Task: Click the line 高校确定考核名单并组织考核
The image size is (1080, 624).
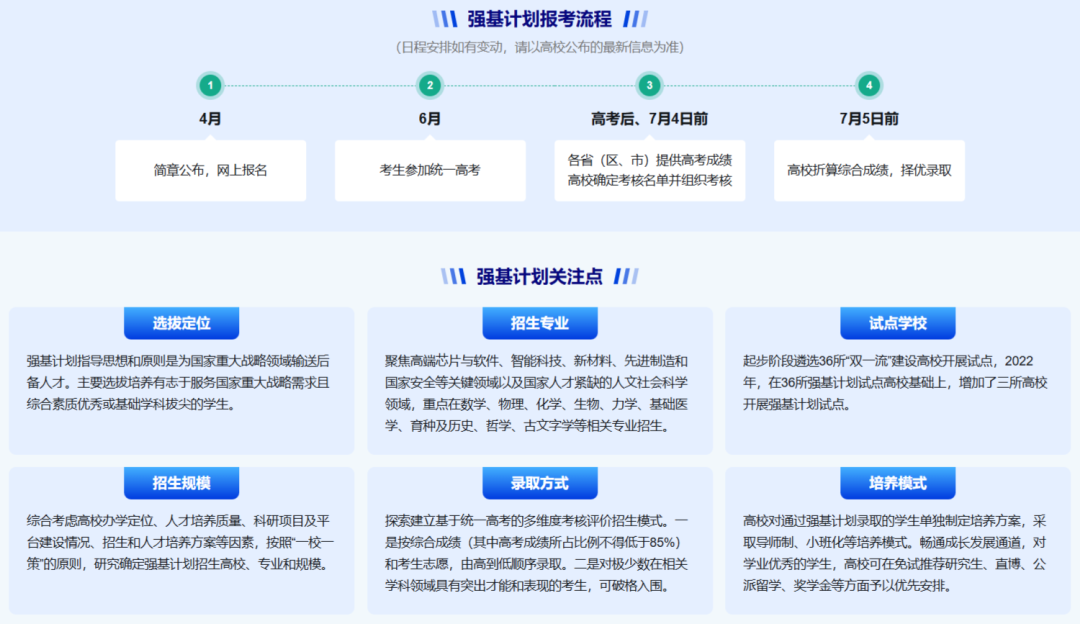Action: click(x=650, y=180)
